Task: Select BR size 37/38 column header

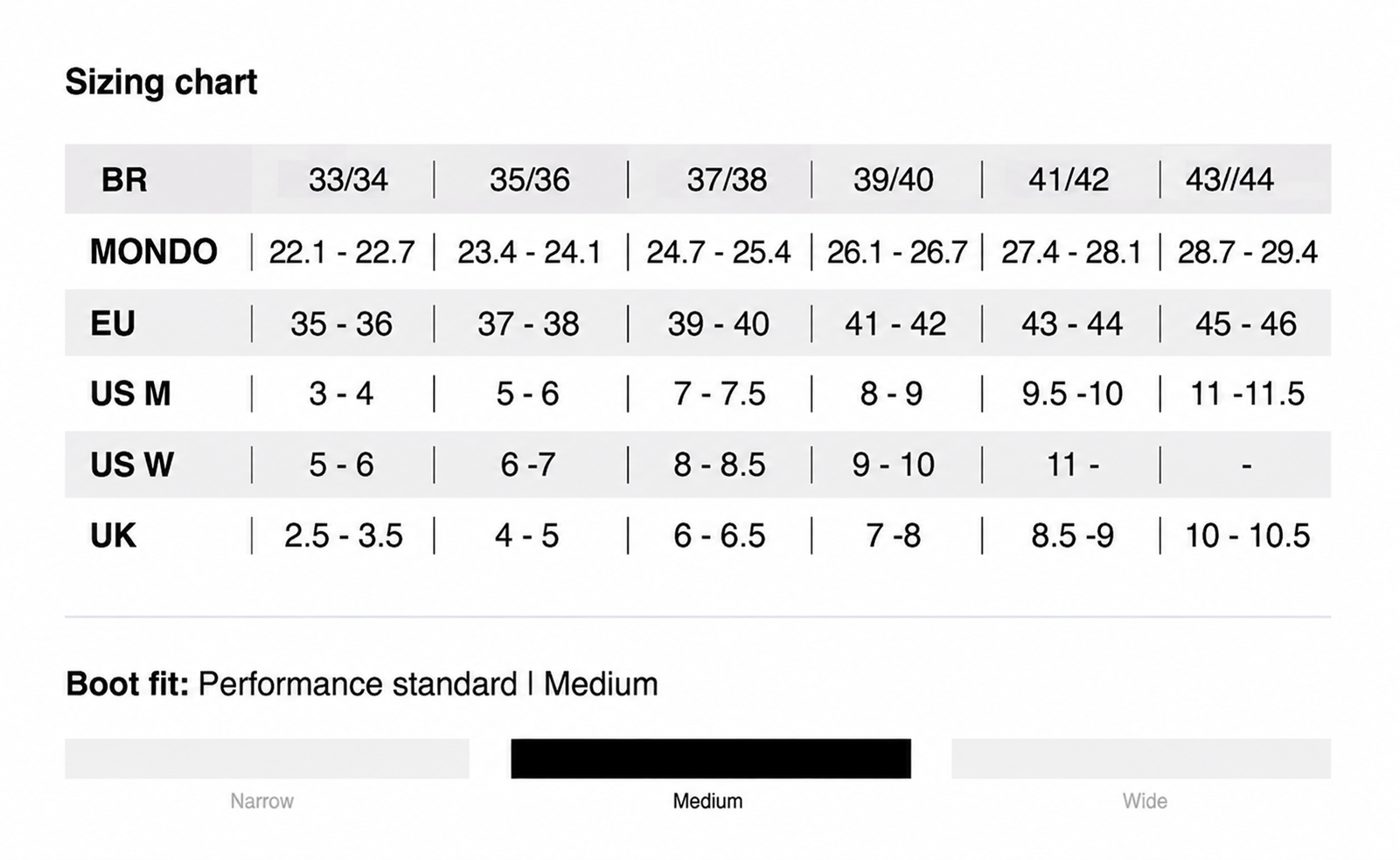Action: point(727,180)
